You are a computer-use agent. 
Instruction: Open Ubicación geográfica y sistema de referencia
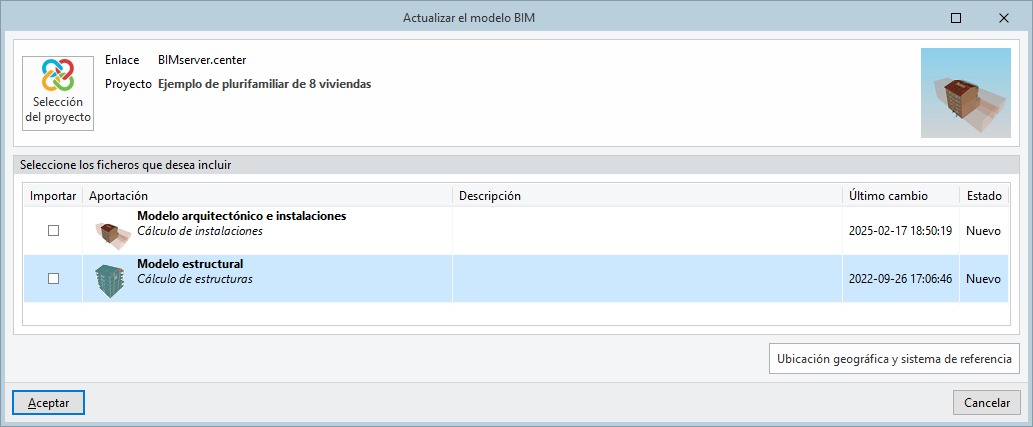tap(894, 360)
